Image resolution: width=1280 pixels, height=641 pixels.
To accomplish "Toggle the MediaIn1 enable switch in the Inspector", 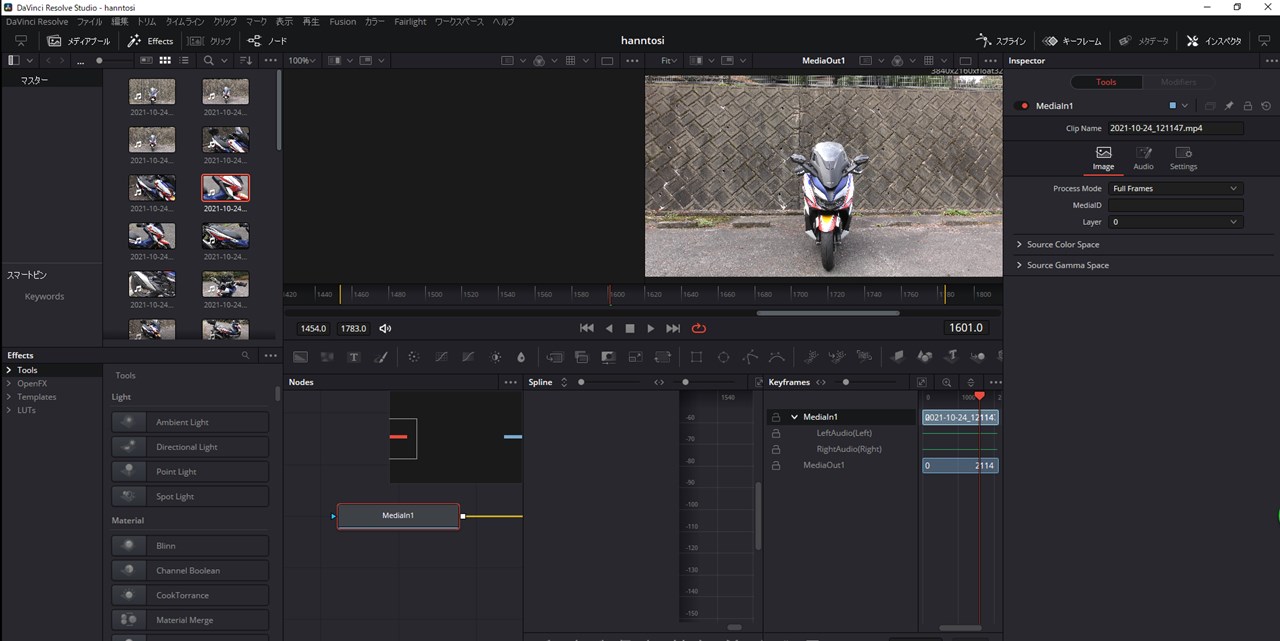I will [x=1022, y=106].
